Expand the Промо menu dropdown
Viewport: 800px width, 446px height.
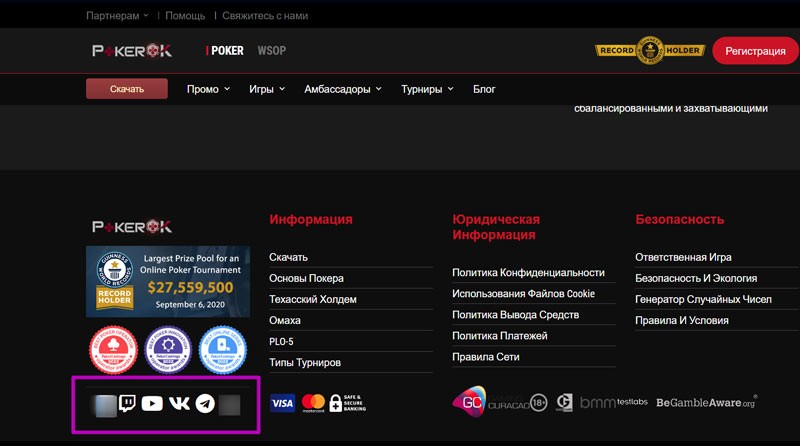click(208, 89)
